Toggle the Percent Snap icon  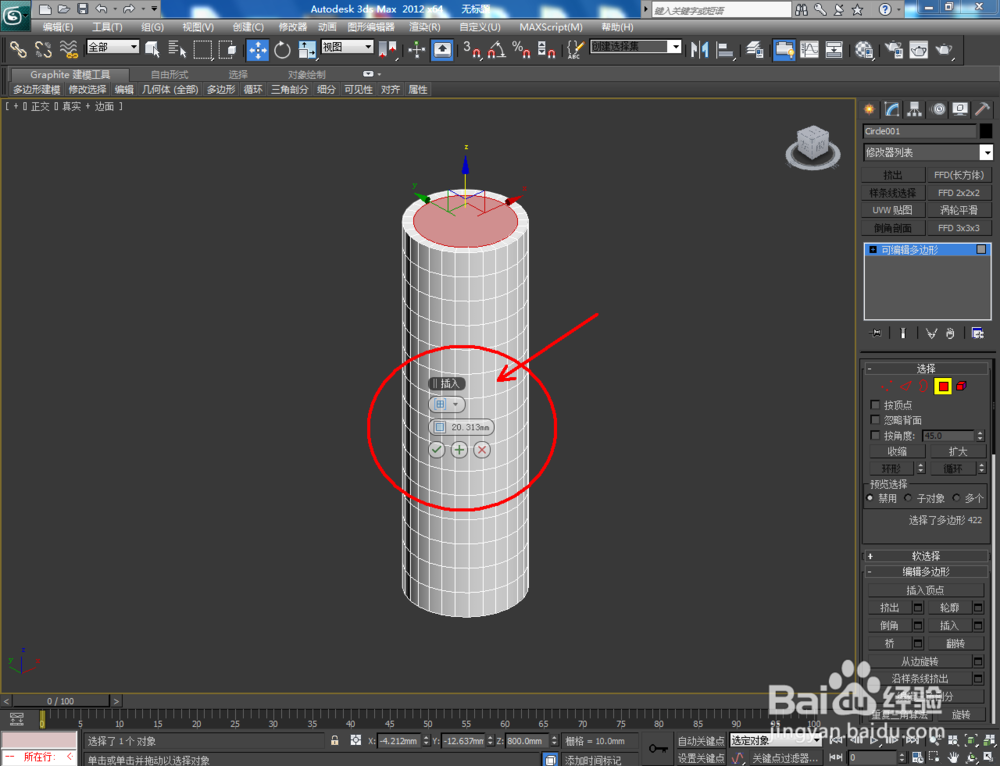pos(521,49)
